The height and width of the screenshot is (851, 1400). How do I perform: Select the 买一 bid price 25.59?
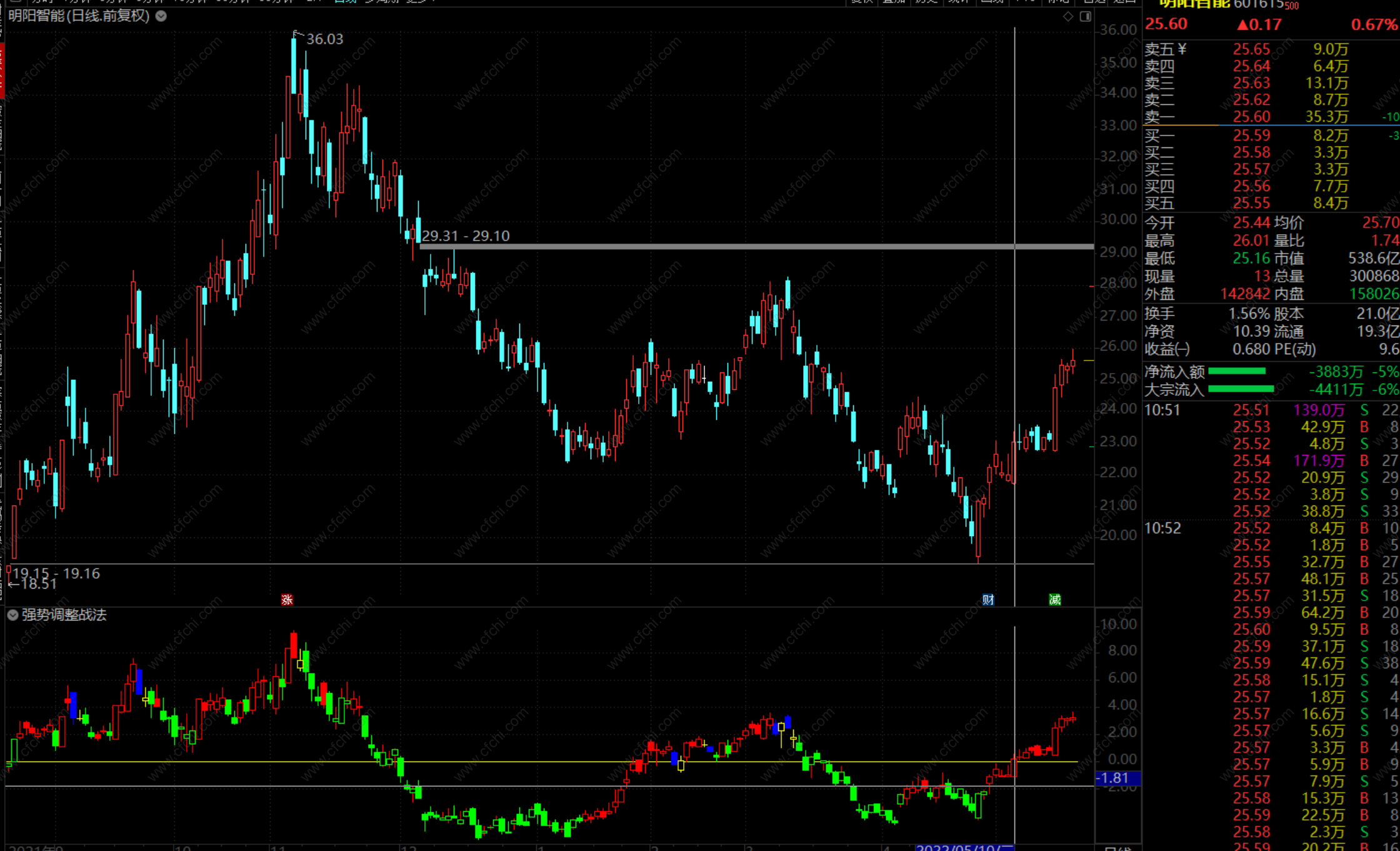(1251, 136)
